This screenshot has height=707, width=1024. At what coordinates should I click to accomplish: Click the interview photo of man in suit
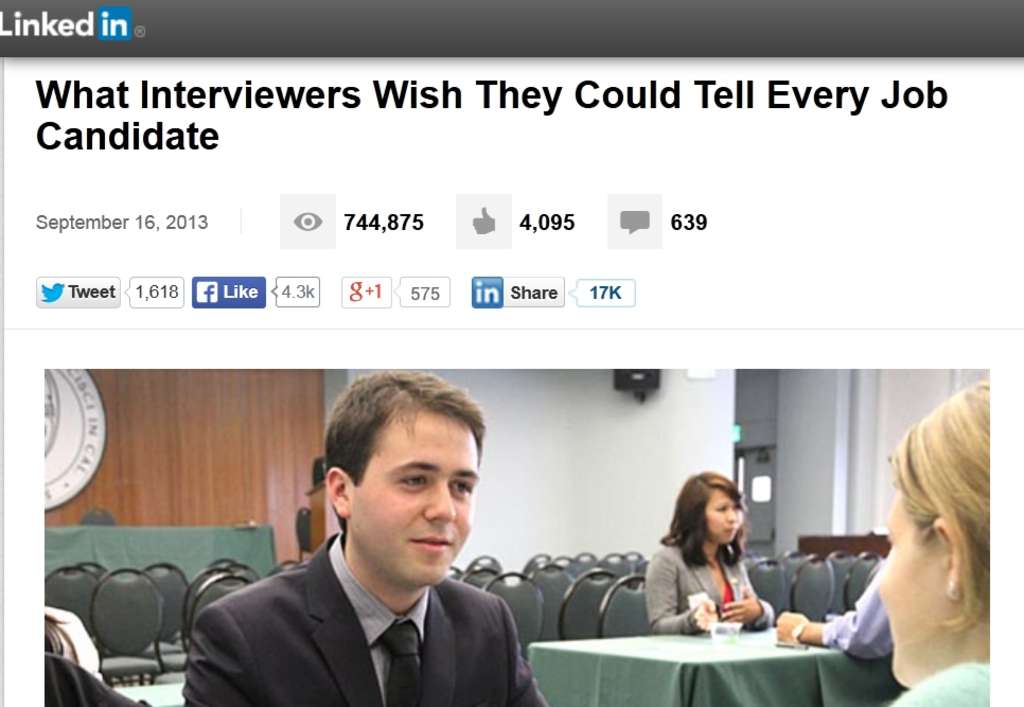(517, 538)
